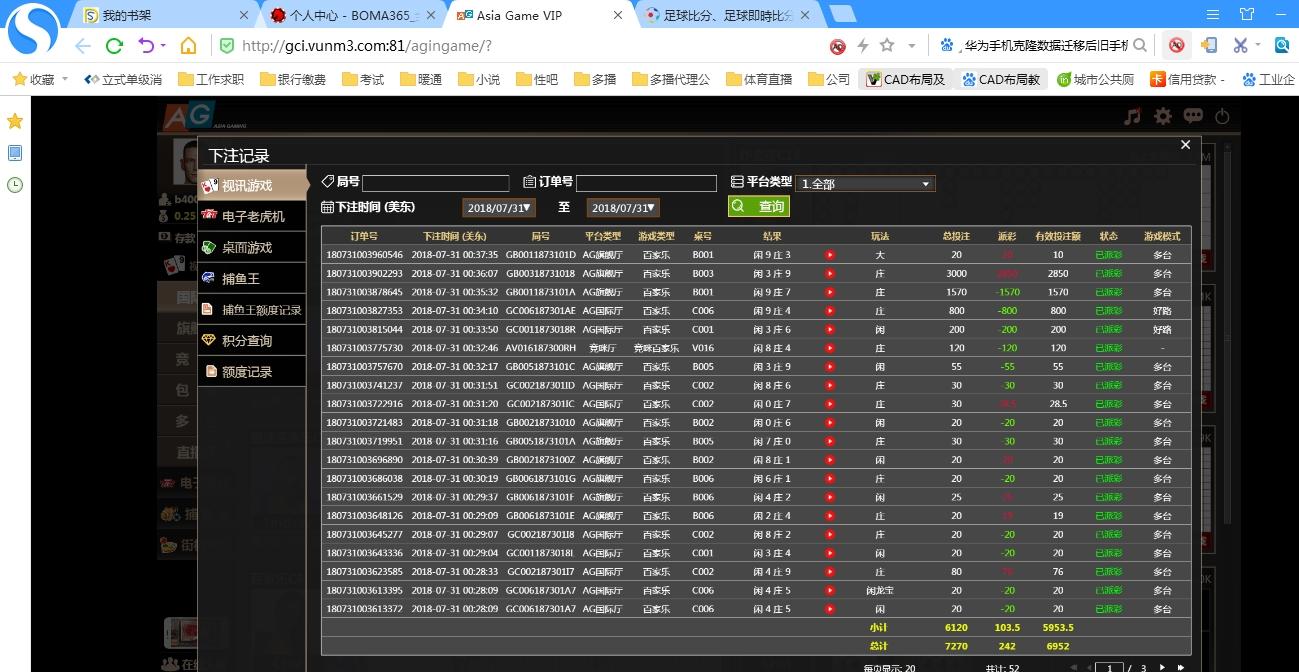
Task: Play replay video for order 180731003878645
Action: click(829, 292)
